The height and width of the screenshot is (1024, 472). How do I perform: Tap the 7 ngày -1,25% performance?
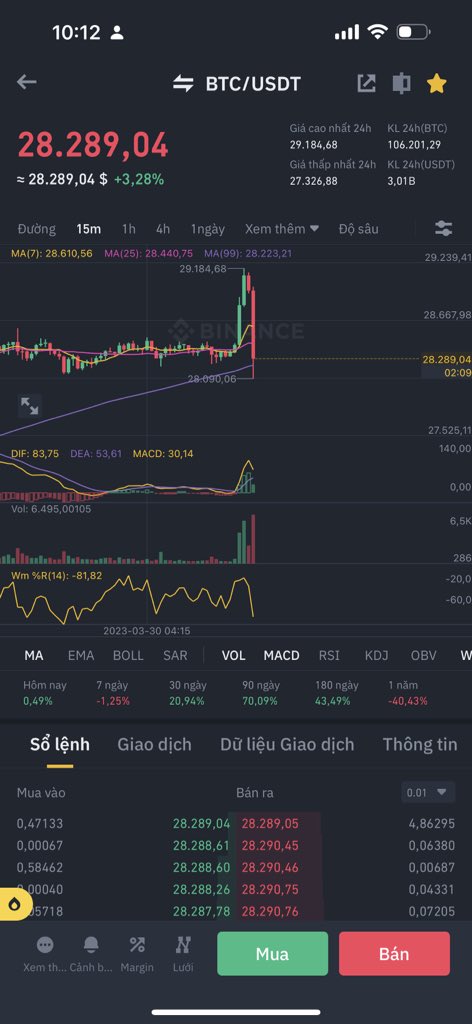pyautogui.click(x=112, y=693)
